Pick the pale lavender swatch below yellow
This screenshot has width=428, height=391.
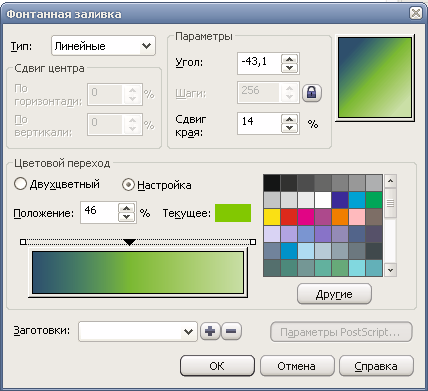coord(272,234)
